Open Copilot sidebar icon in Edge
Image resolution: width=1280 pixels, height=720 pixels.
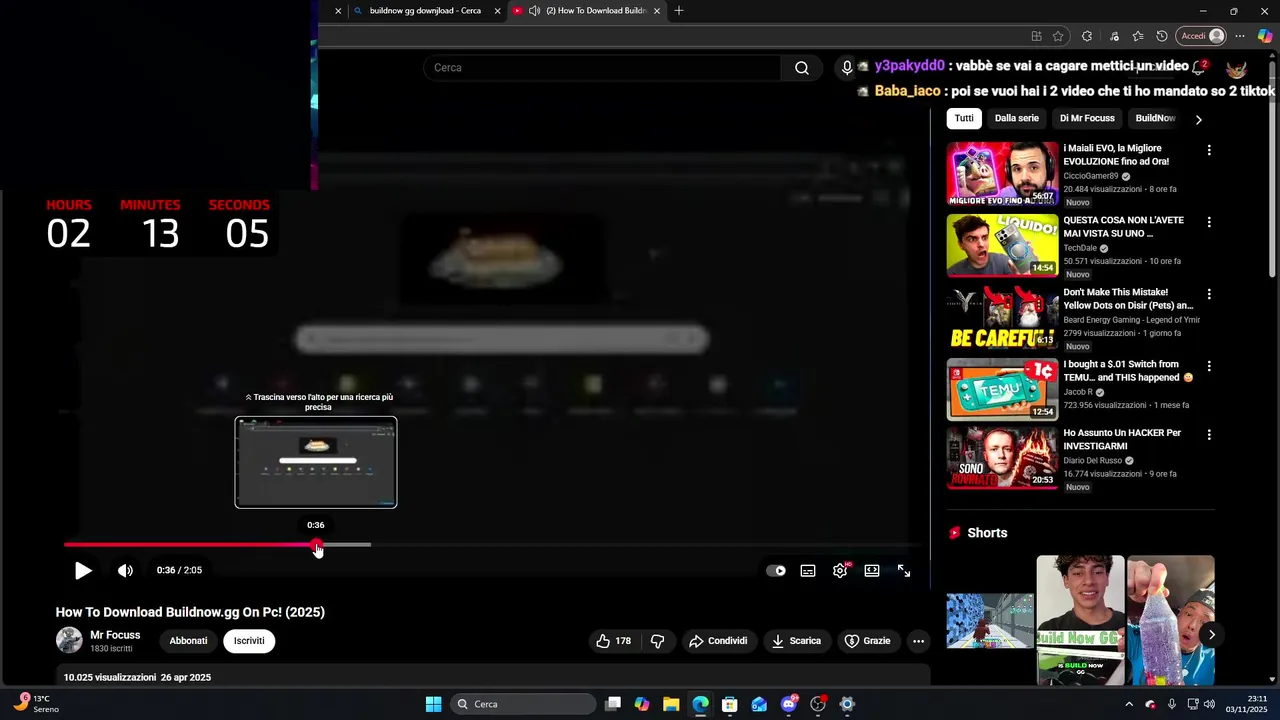[1265, 36]
